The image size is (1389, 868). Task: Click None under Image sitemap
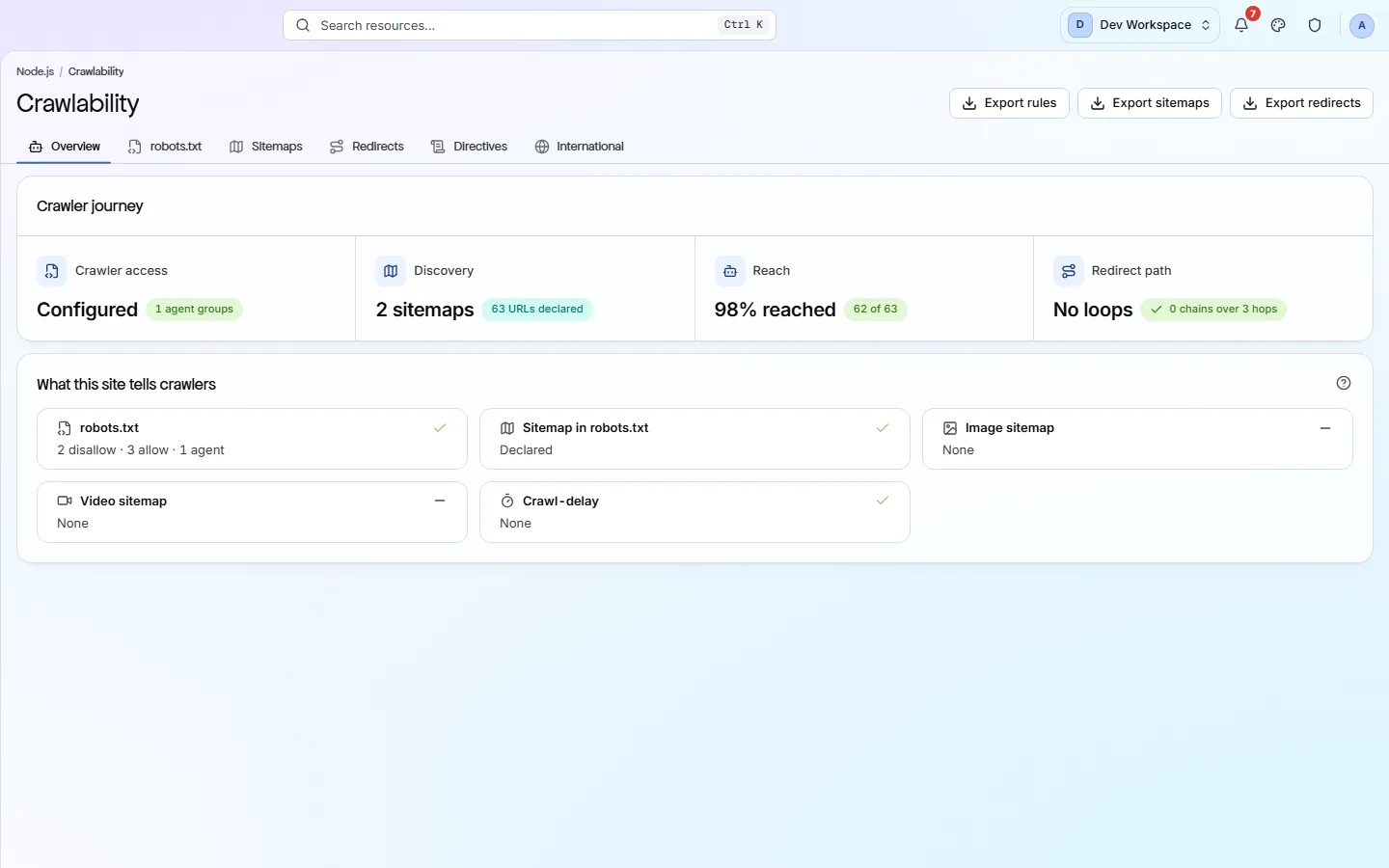(958, 450)
